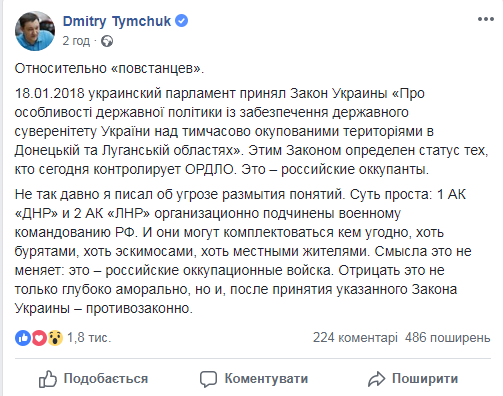The height and width of the screenshot is (396, 503).
Task: View the 486 поширень shares
Action: (x=448, y=338)
